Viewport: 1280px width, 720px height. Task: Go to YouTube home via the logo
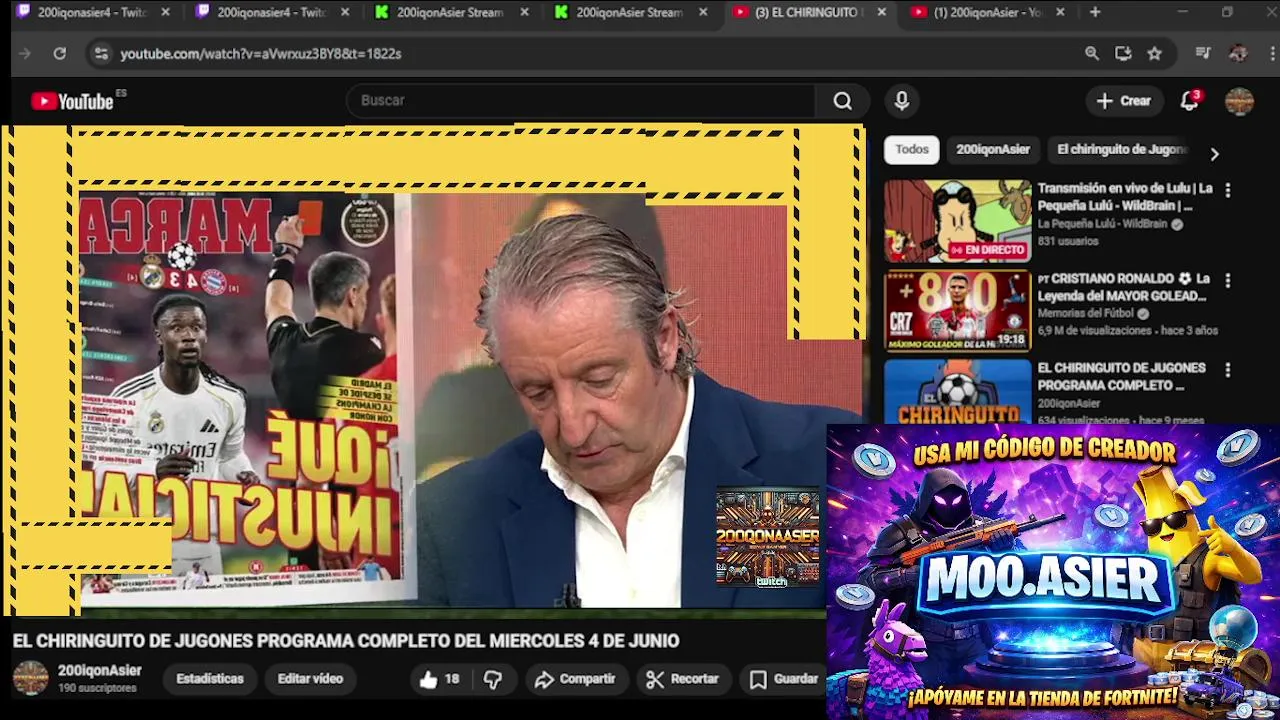point(73,101)
